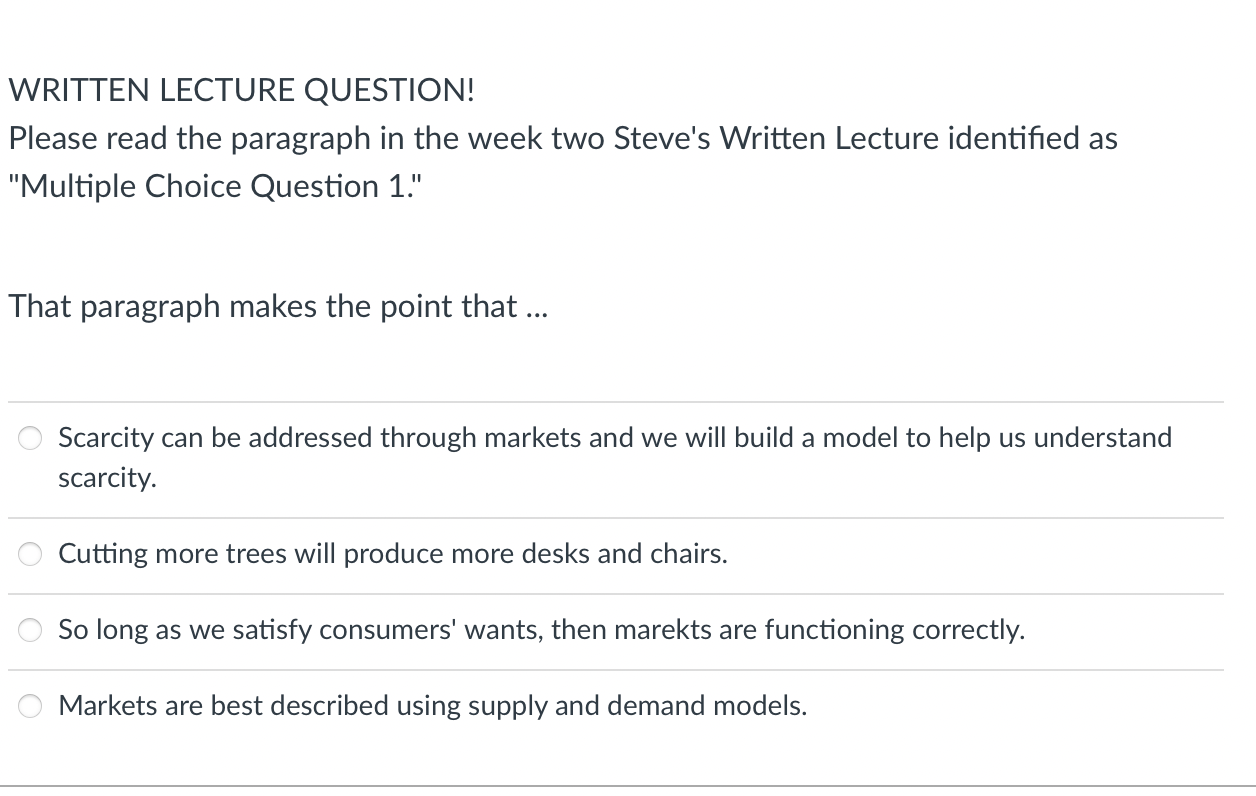The image size is (1256, 796).
Task: Click the word 'scarcity' in the first option
Action: coord(105,477)
